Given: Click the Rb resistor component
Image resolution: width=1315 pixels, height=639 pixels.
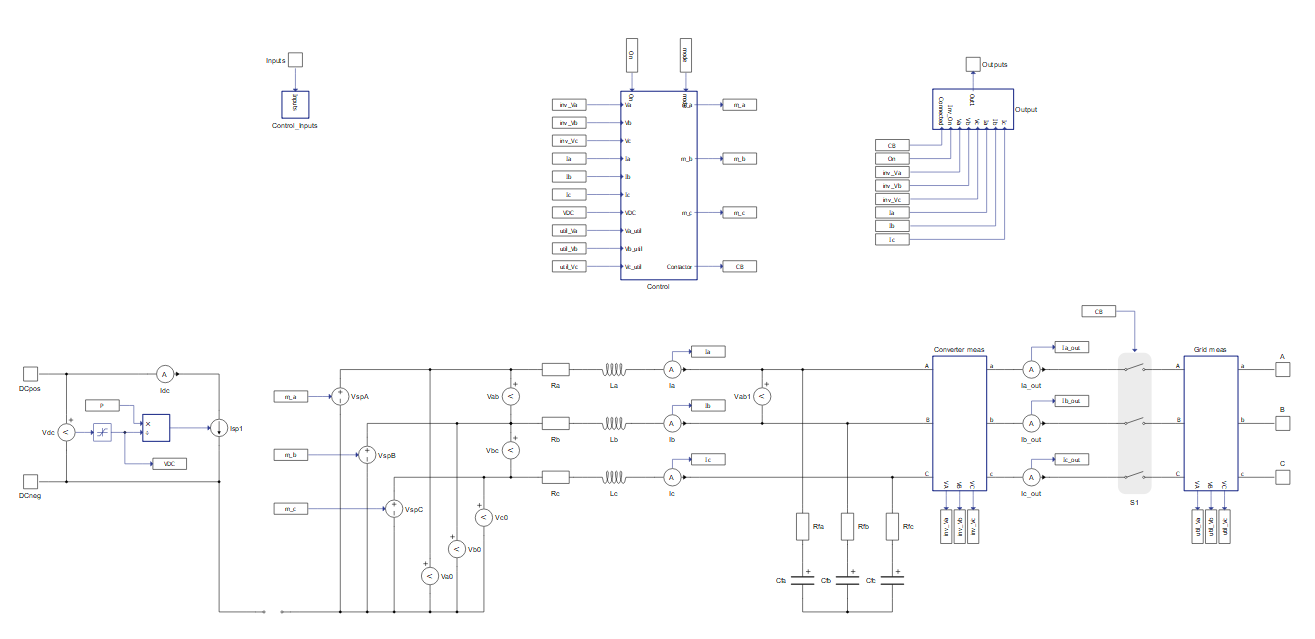Looking at the screenshot, I should [x=555, y=423].
